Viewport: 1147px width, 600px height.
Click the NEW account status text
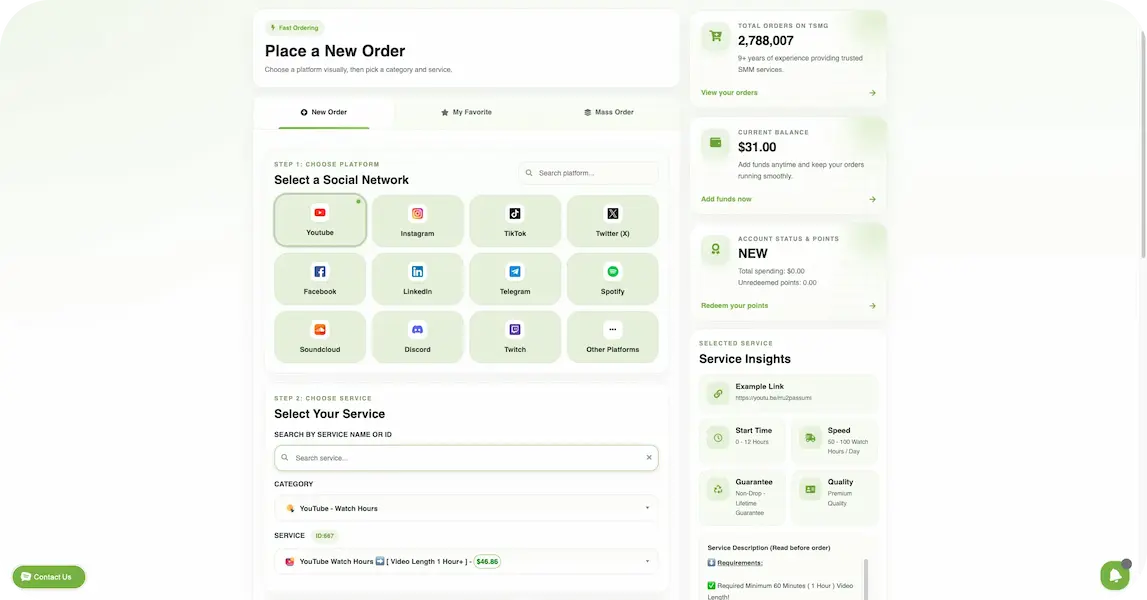point(753,254)
